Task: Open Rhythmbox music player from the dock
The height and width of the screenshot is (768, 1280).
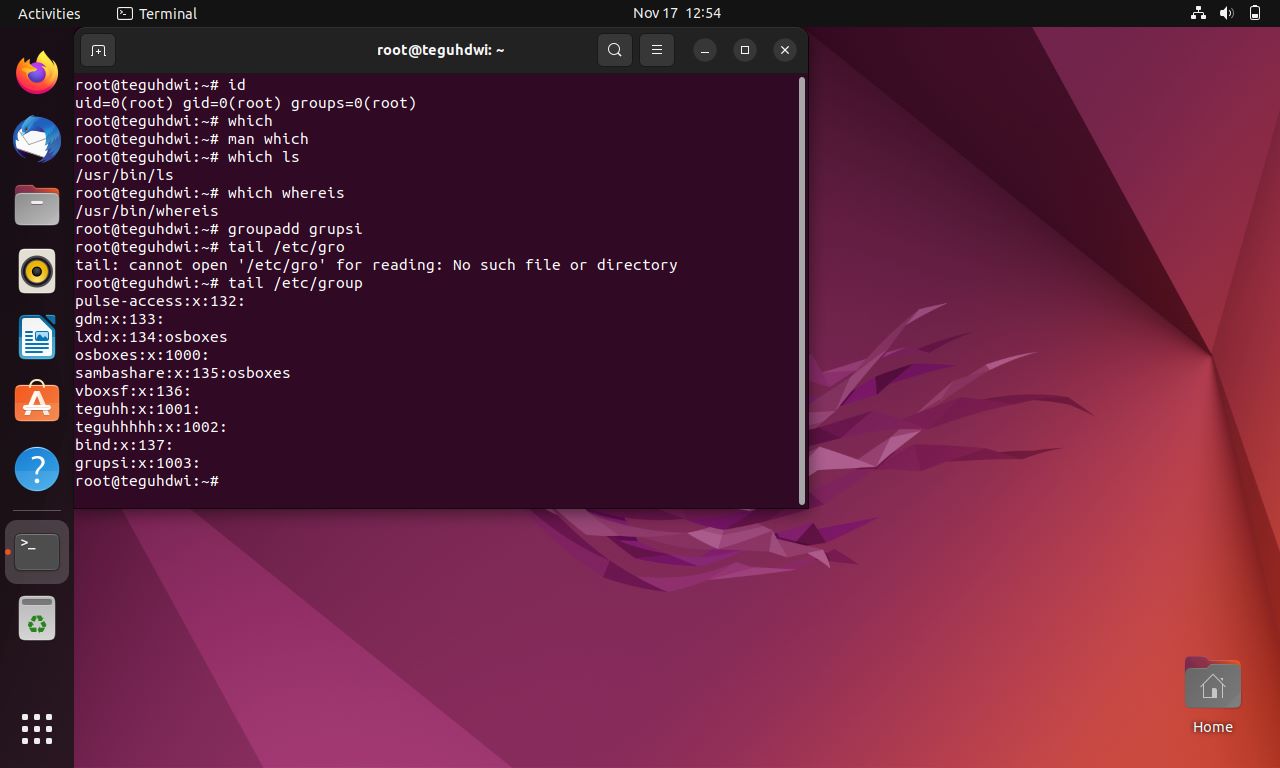Action: pyautogui.click(x=37, y=271)
